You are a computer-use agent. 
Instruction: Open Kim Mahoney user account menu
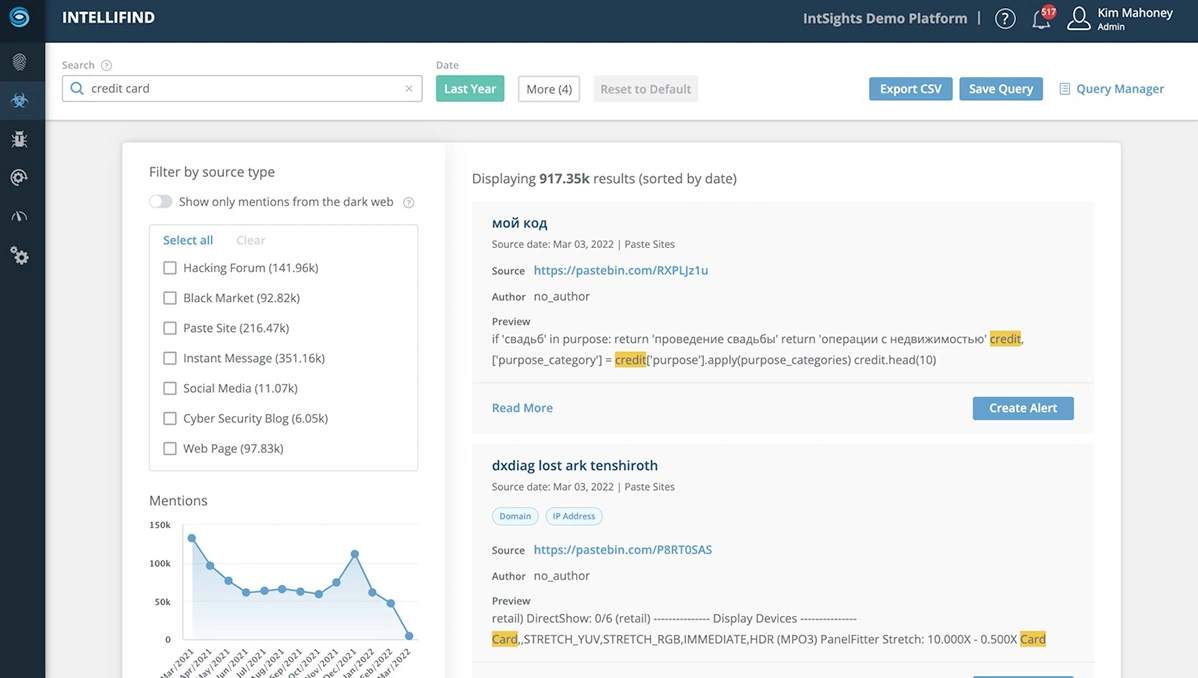(1120, 19)
